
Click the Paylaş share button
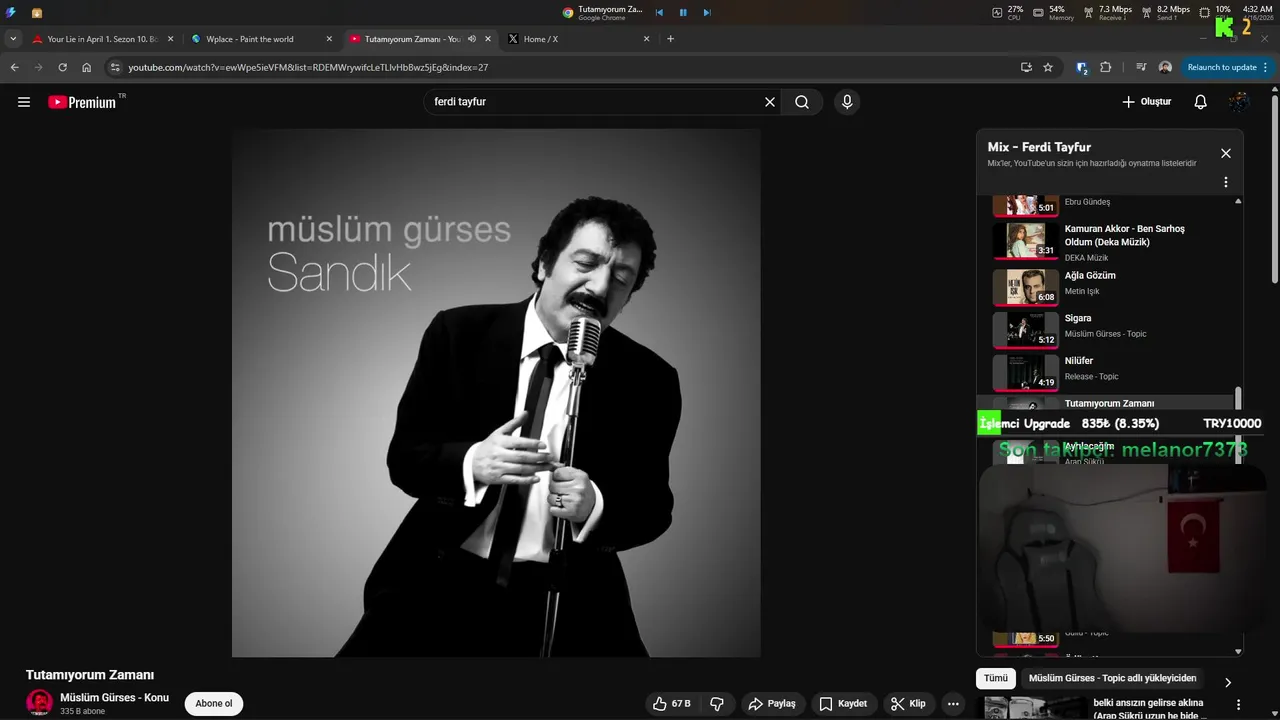[772, 704]
